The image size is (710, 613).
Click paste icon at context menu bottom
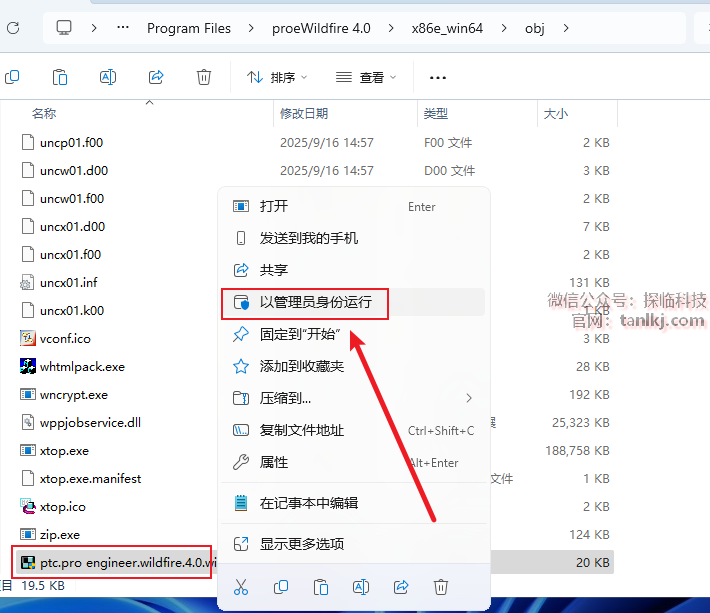click(x=321, y=587)
